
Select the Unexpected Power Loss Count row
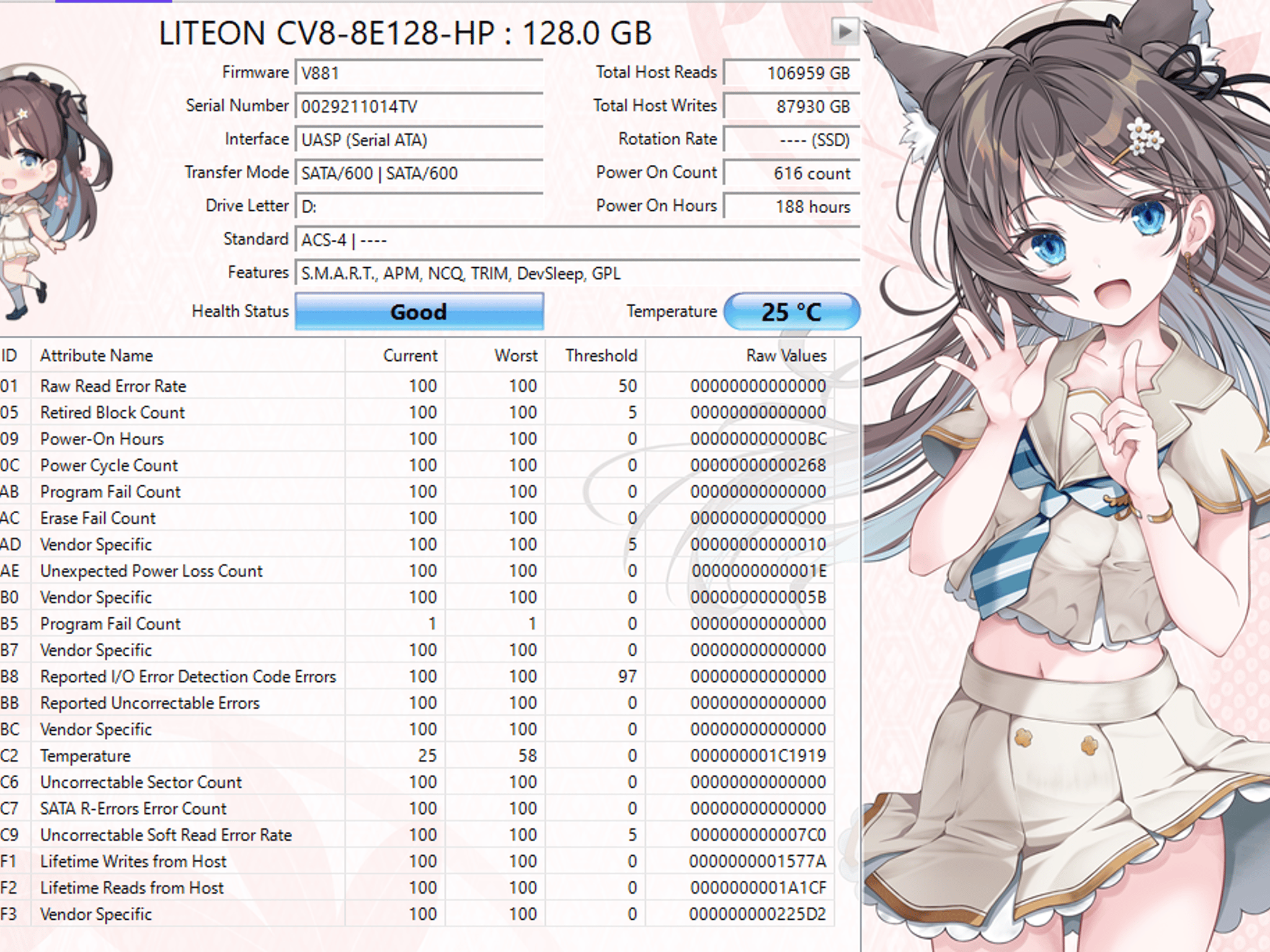point(417,571)
